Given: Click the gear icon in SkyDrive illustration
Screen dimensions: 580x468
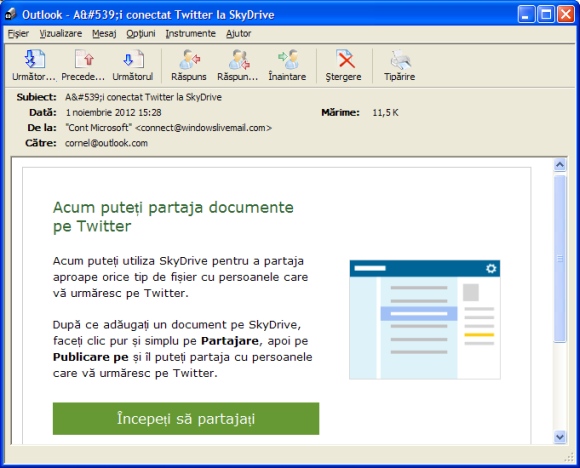Looking at the screenshot, I should 491,268.
